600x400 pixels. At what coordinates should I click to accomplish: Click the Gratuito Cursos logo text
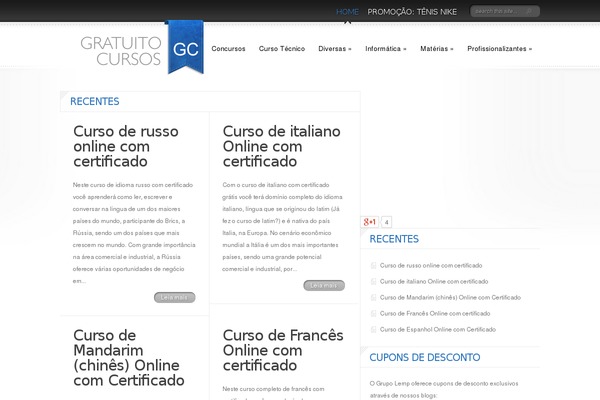coord(121,51)
